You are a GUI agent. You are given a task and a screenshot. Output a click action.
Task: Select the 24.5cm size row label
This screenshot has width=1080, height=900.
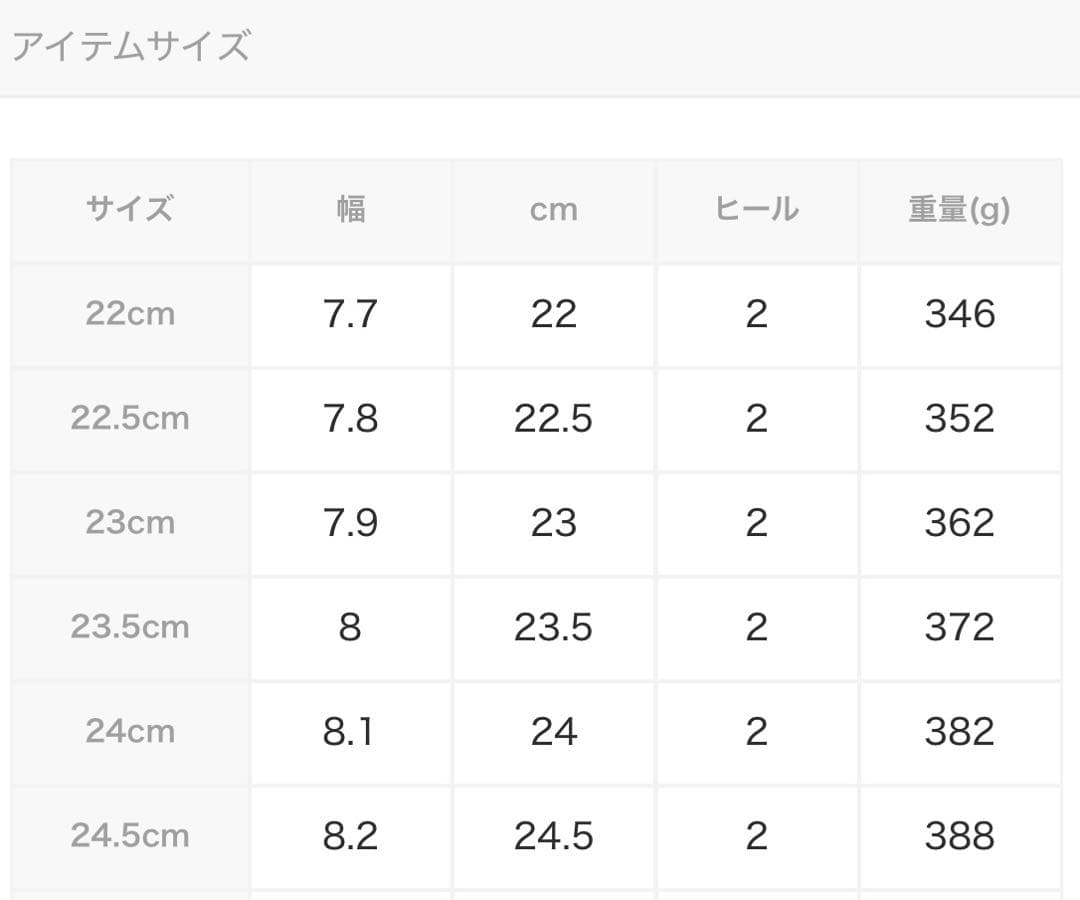click(130, 836)
